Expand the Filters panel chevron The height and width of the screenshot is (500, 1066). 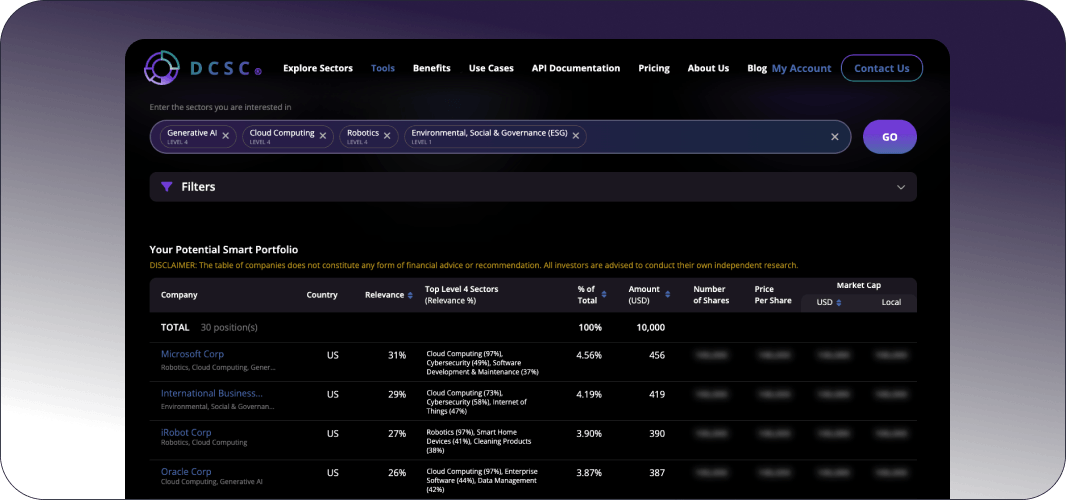[901, 187]
